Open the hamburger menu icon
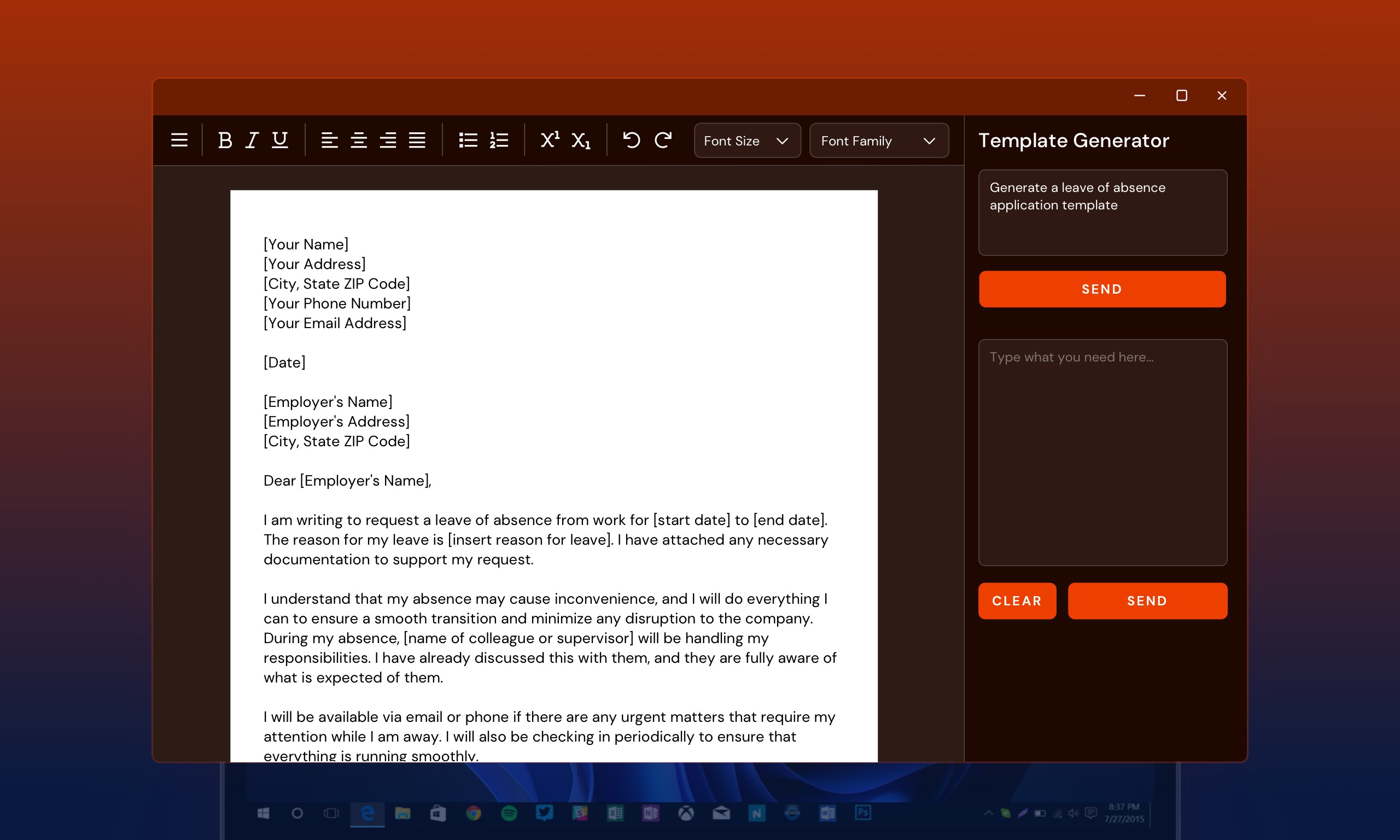Viewport: 1400px width, 840px height. coord(179,140)
